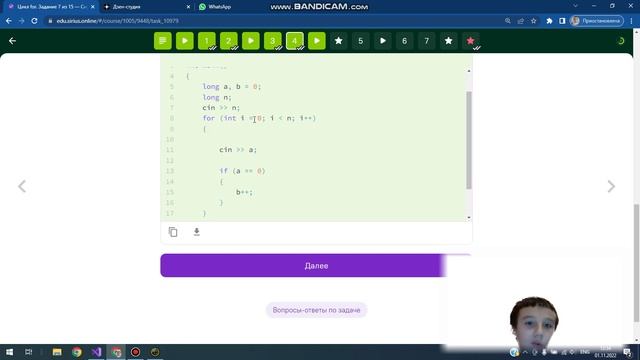Open the lesson text list icon step

coord(162,41)
